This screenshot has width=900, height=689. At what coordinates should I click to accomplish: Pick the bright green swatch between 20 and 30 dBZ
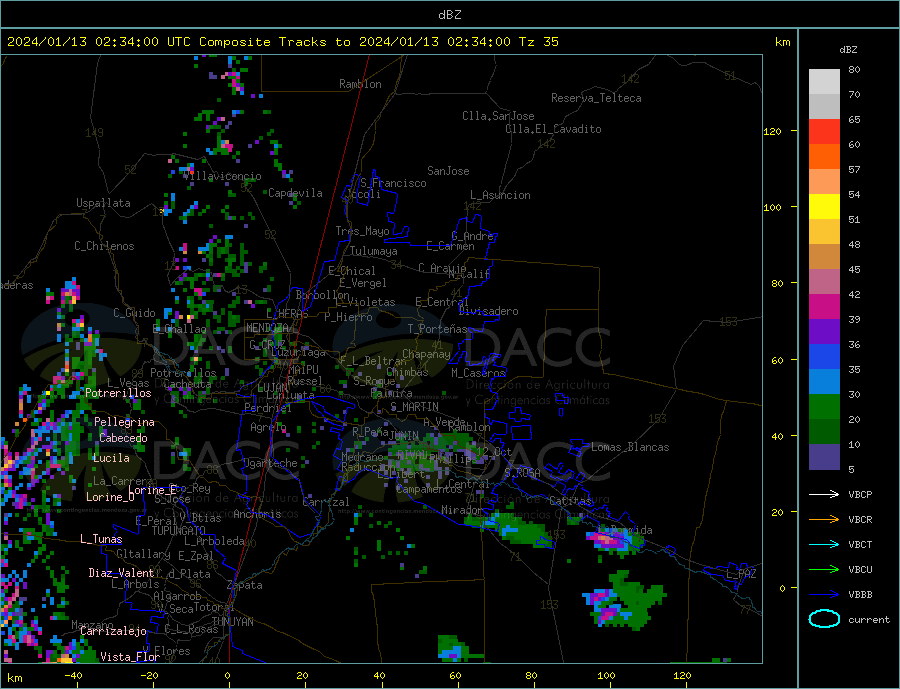[x=824, y=407]
